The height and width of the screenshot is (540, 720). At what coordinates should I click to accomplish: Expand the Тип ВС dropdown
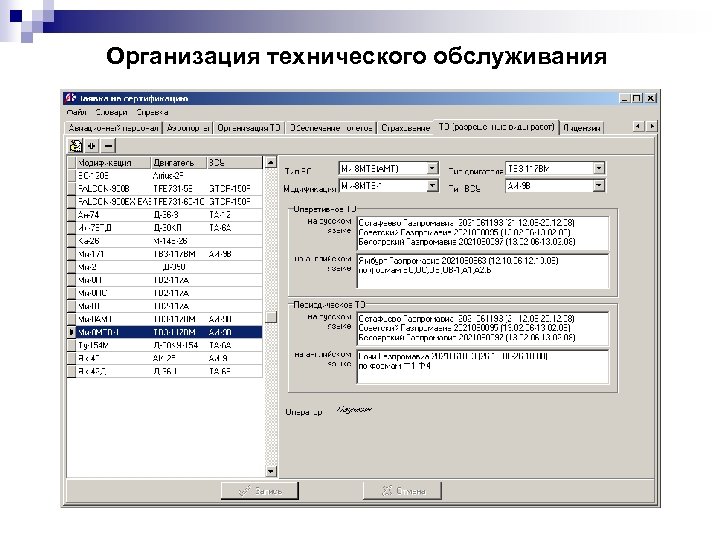tap(432, 169)
